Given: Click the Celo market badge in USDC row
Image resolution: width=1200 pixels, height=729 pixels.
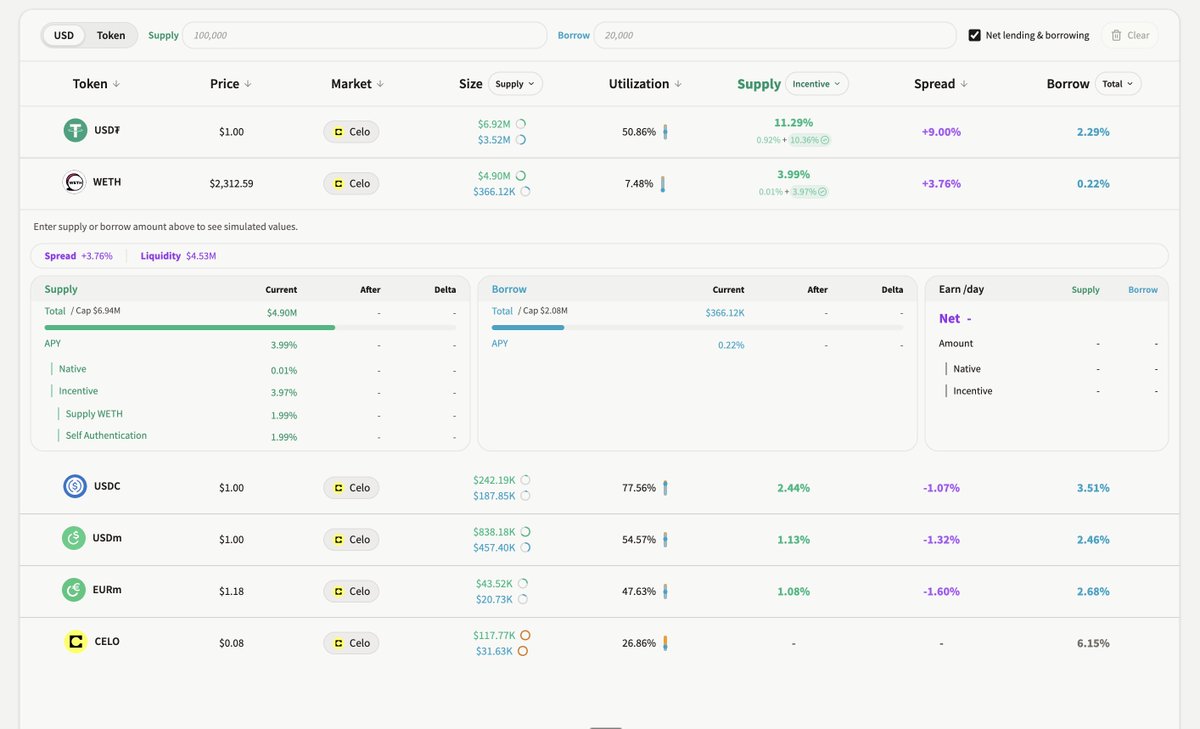Looking at the screenshot, I should (351, 488).
